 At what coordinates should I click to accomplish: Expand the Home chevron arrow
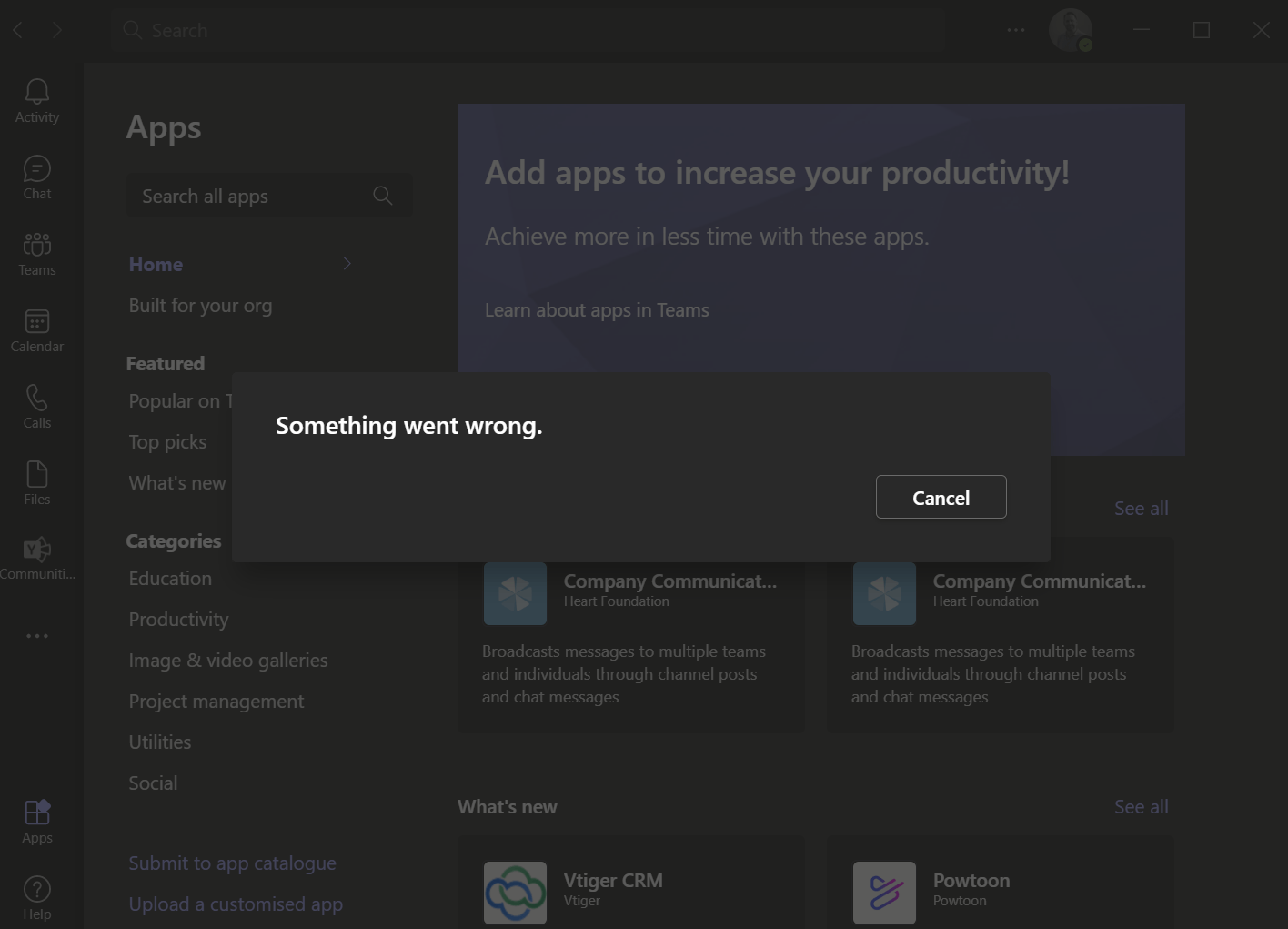click(x=347, y=264)
